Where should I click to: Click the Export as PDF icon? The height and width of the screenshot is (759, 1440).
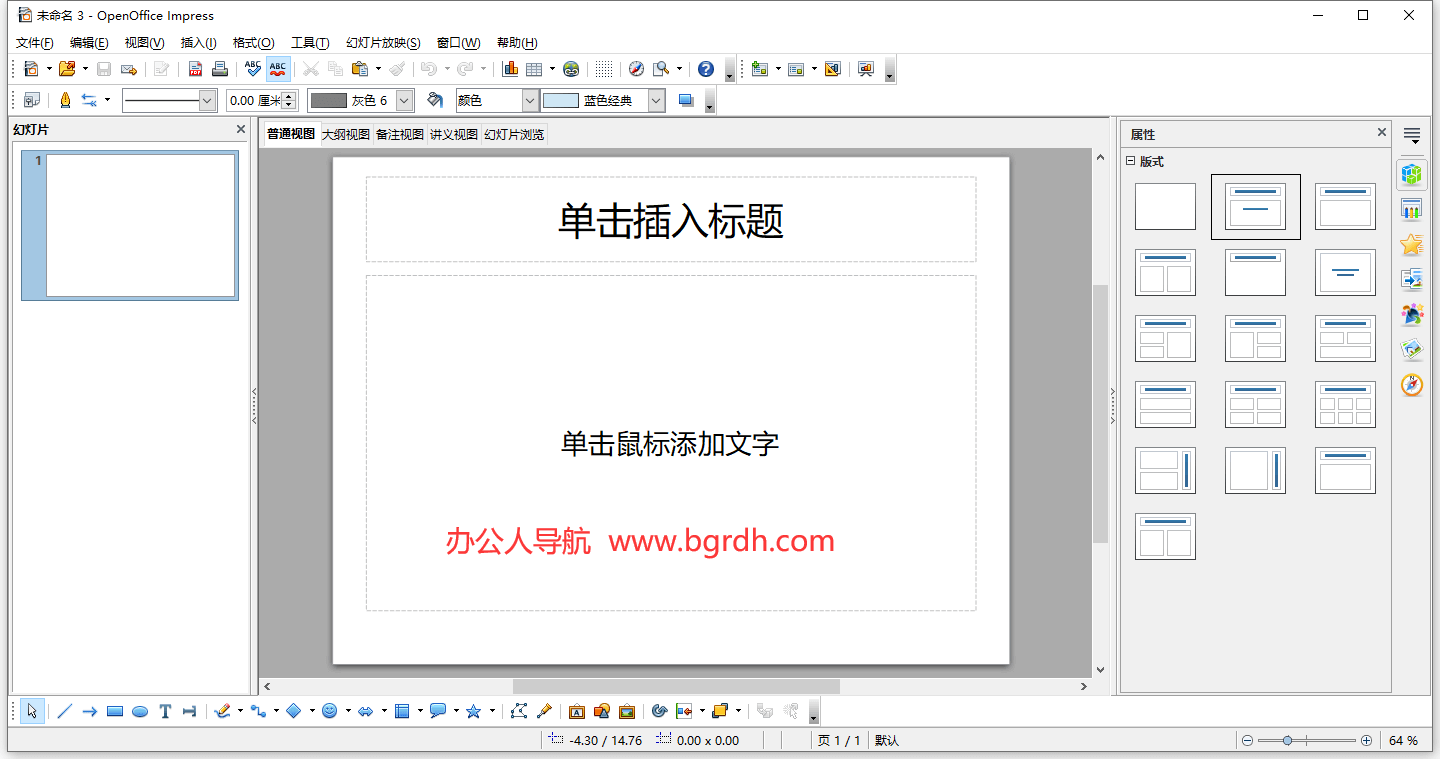(195, 69)
